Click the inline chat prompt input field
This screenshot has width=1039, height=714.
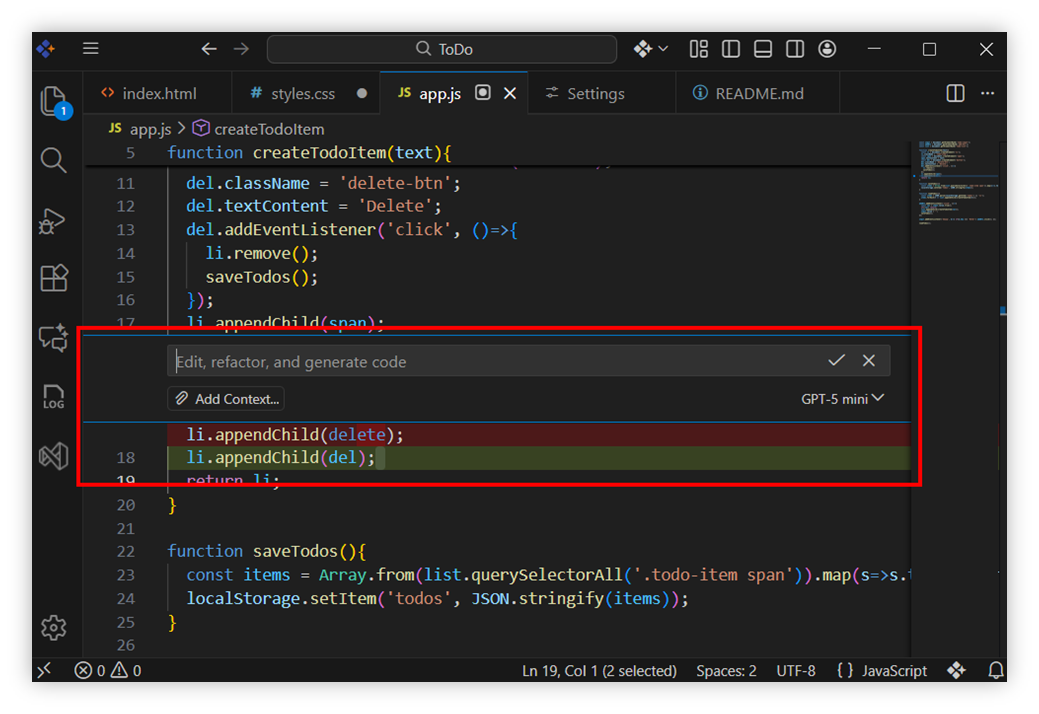pos(490,361)
